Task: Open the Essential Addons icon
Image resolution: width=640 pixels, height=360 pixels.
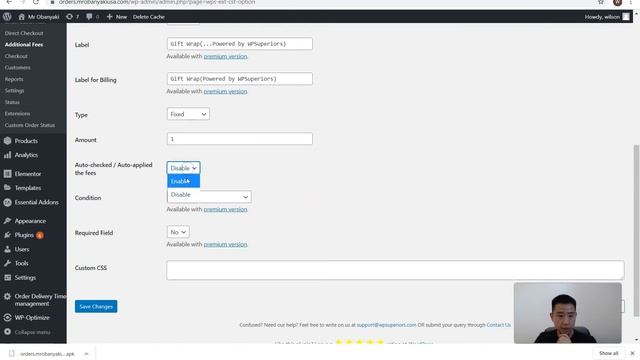Action: pos(7,202)
